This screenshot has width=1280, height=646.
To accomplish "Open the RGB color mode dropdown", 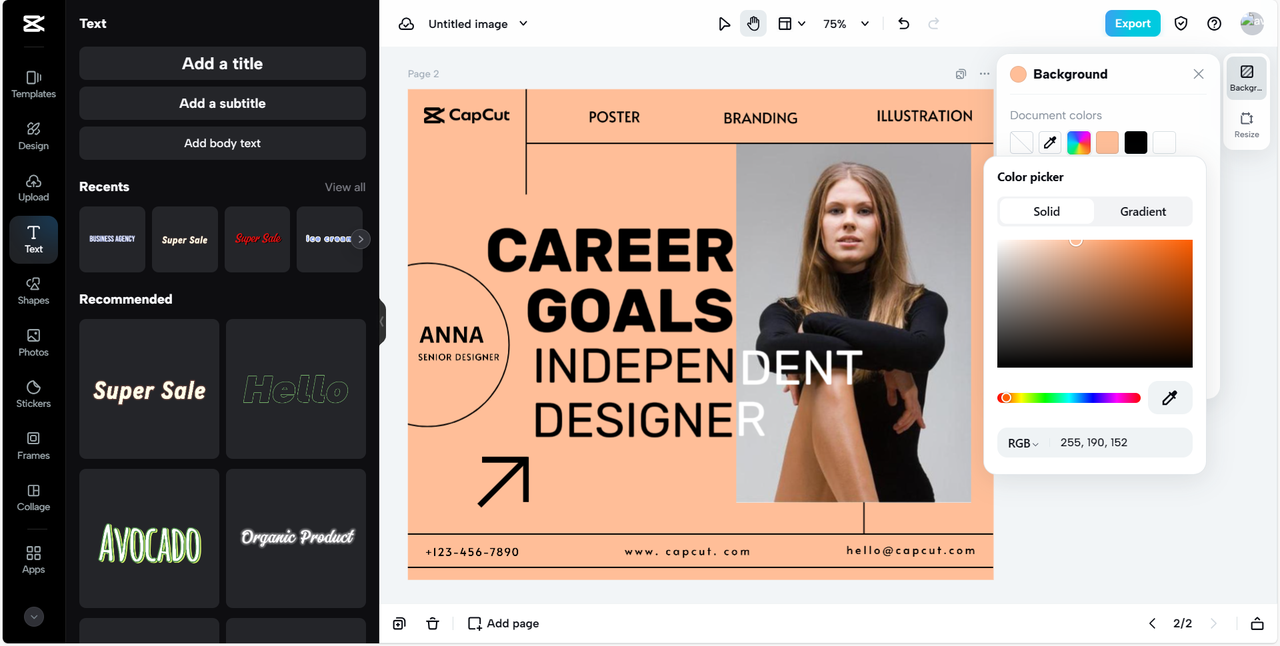I will click(x=1023, y=443).
